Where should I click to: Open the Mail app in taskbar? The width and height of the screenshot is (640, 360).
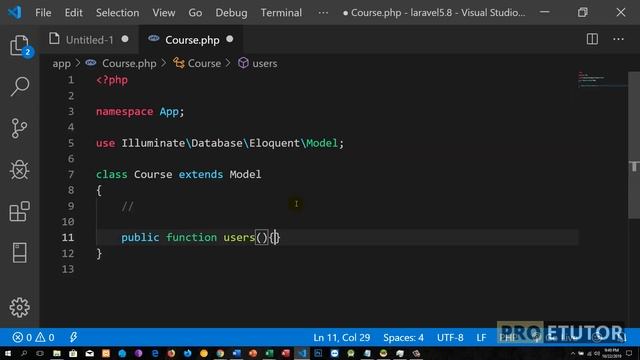(x=89, y=353)
